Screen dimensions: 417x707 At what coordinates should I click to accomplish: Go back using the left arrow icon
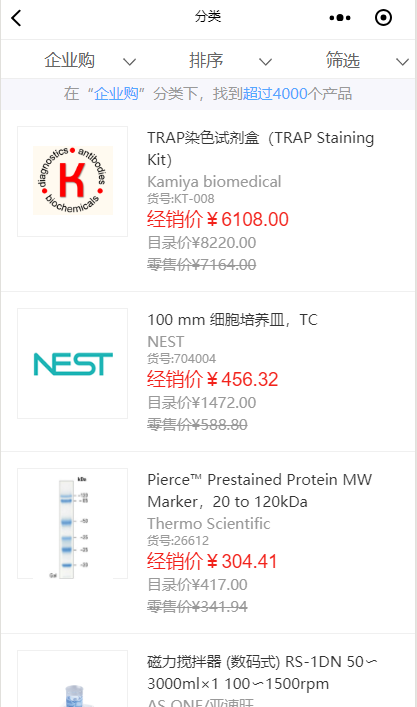click(16, 18)
